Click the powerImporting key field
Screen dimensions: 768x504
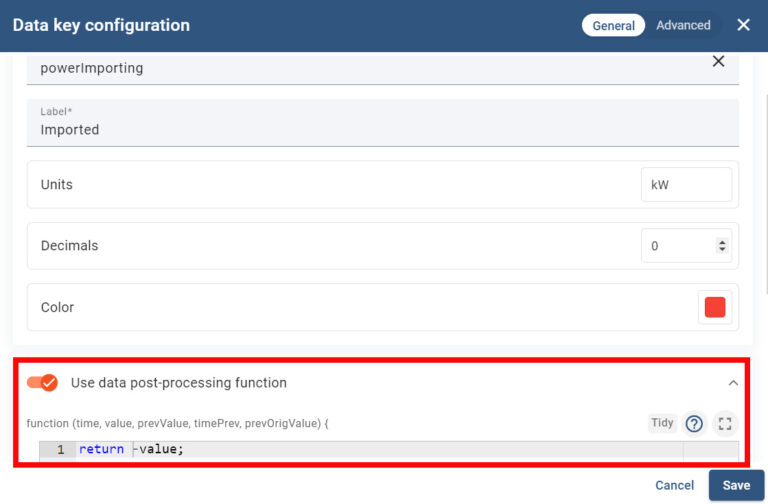pyautogui.click(x=360, y=68)
